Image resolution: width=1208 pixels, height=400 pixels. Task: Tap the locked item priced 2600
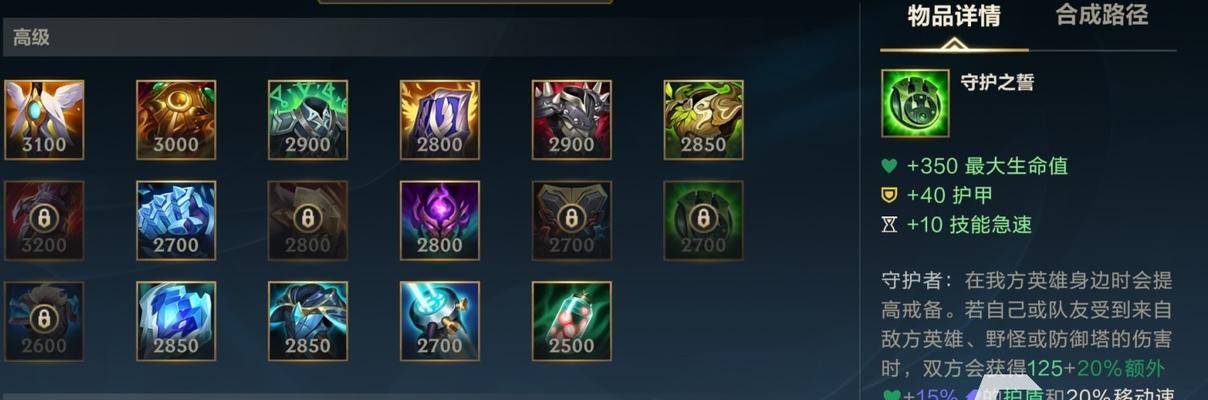point(44,321)
